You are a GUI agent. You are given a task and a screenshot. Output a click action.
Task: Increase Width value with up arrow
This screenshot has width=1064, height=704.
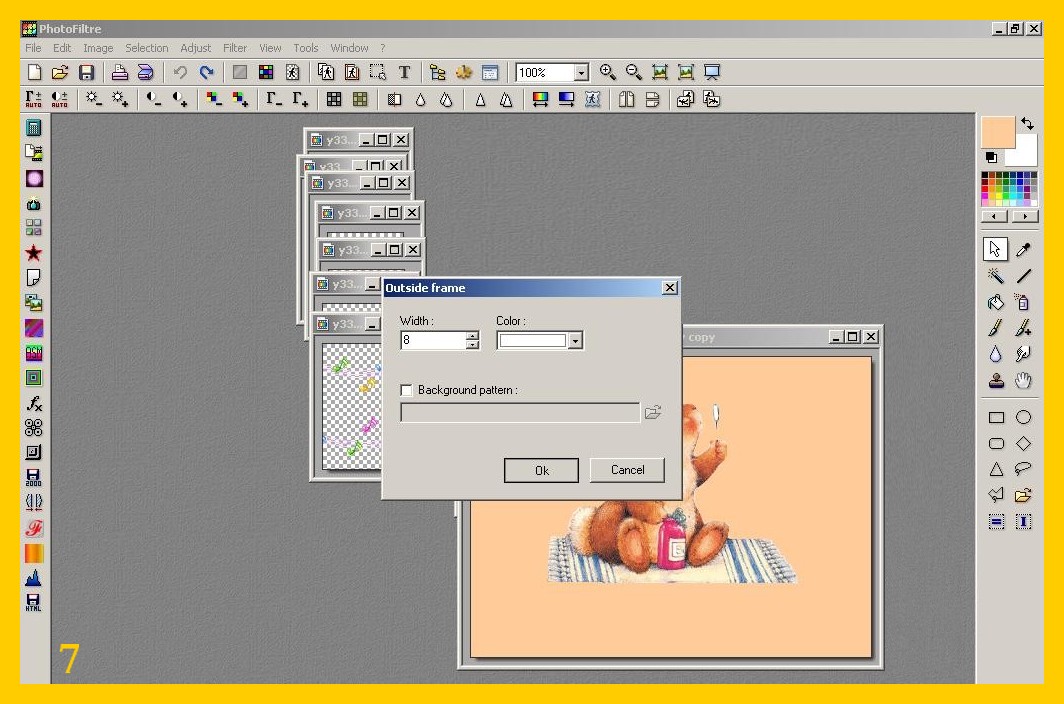point(472,336)
